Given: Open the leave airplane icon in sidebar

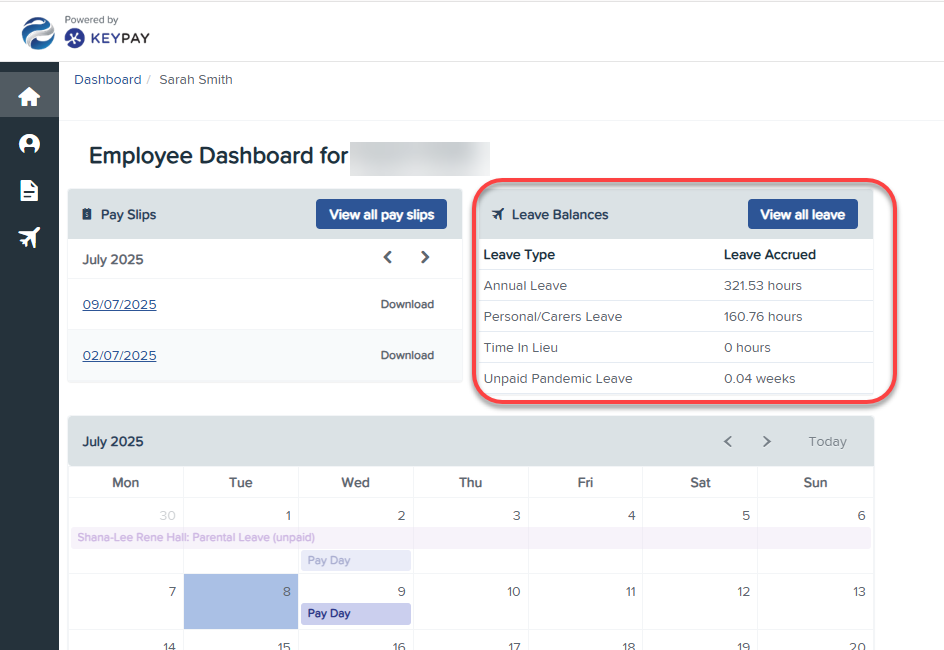Looking at the screenshot, I should point(29,238).
